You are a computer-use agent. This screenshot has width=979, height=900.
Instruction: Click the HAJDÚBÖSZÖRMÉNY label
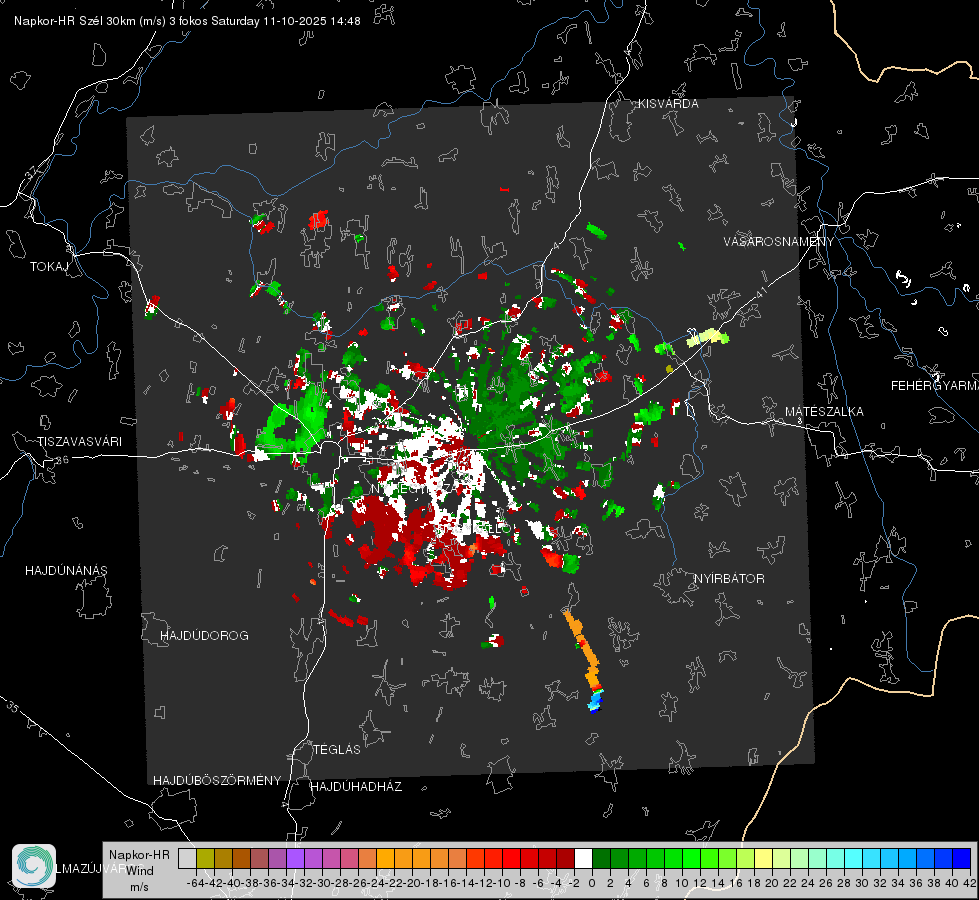(217, 781)
